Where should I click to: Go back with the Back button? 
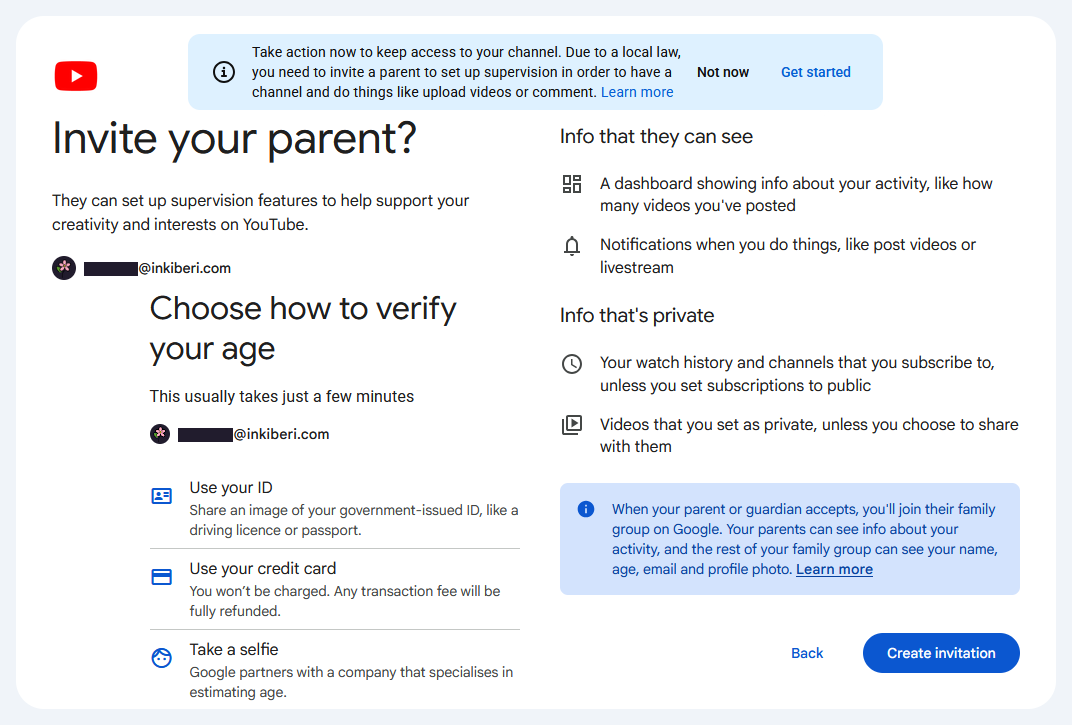(807, 653)
